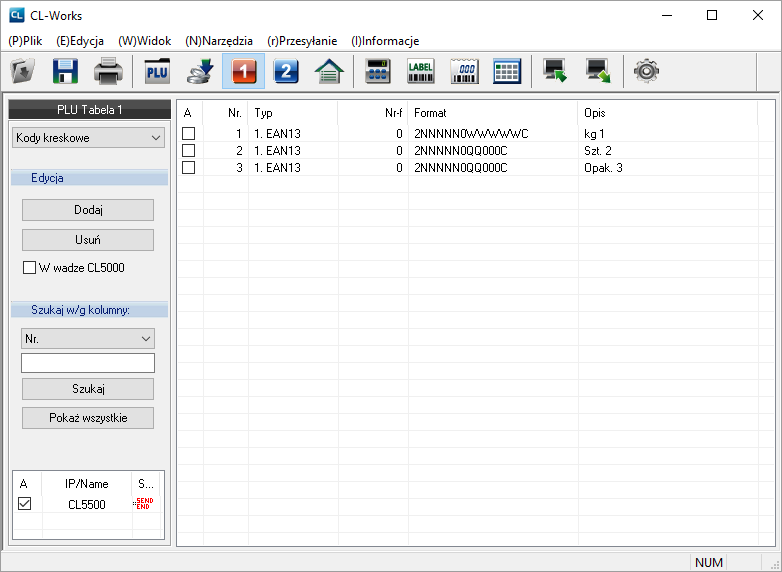Open the (I)Informacje menu
This screenshot has width=782, height=572.
385,41
